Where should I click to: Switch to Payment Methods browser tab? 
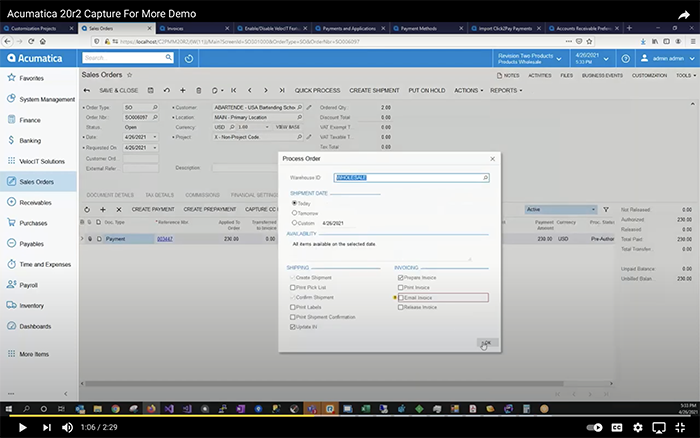[x=428, y=28]
